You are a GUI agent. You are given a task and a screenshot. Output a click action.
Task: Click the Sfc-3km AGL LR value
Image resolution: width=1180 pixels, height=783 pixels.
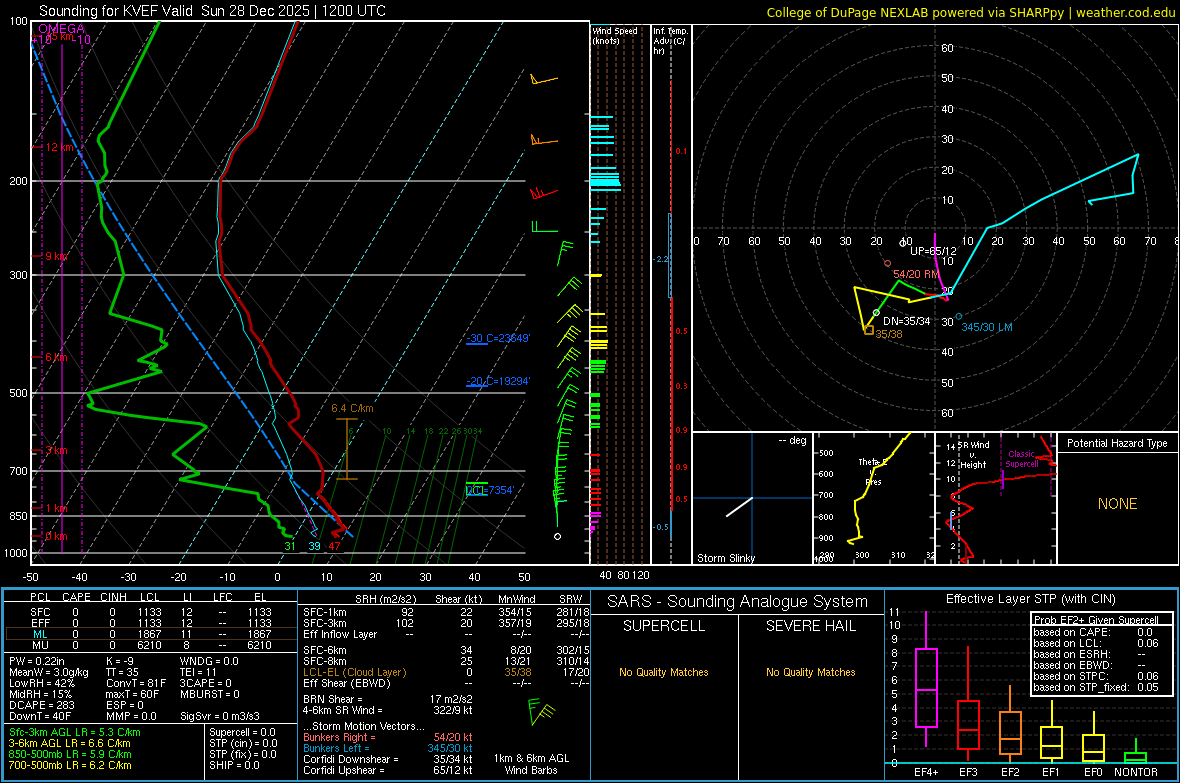pyautogui.click(x=75, y=732)
